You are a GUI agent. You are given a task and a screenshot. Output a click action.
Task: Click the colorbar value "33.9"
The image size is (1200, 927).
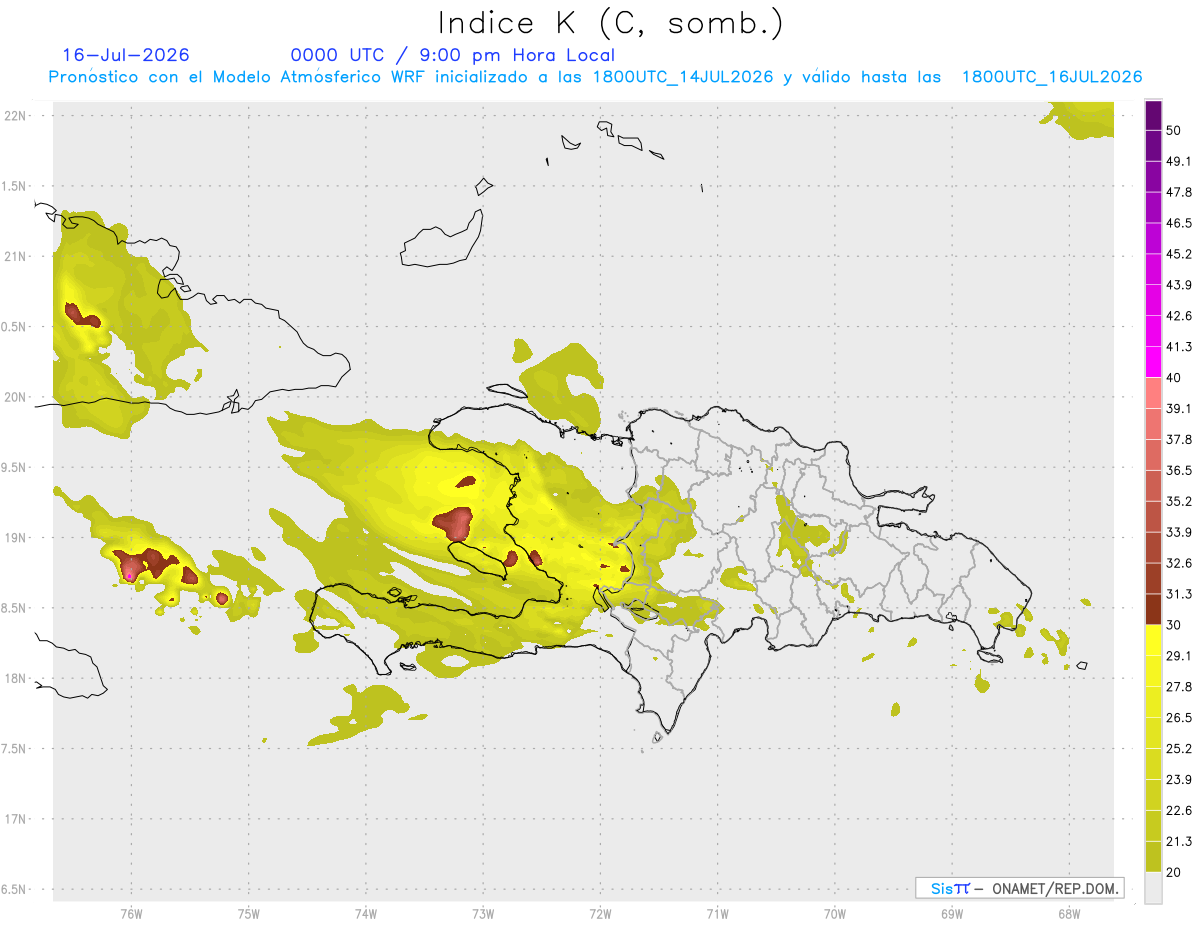pos(1178,532)
